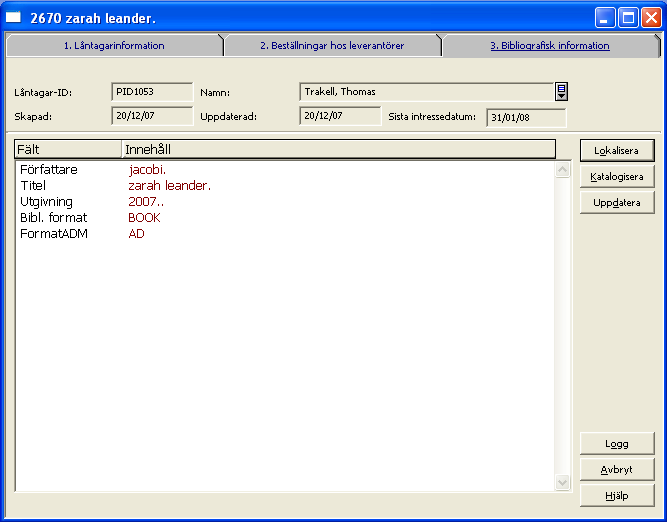This screenshot has height=522, width=667.
Task: Maximize the zarah leander window
Action: (628, 17)
